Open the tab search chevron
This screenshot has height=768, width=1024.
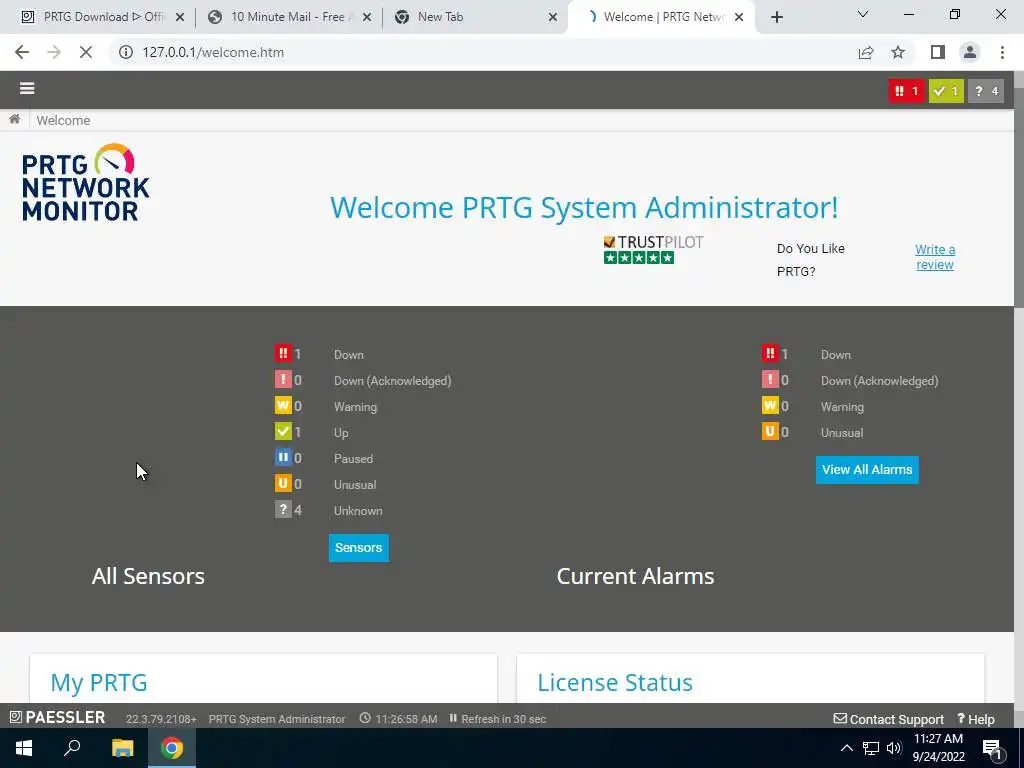point(863,14)
